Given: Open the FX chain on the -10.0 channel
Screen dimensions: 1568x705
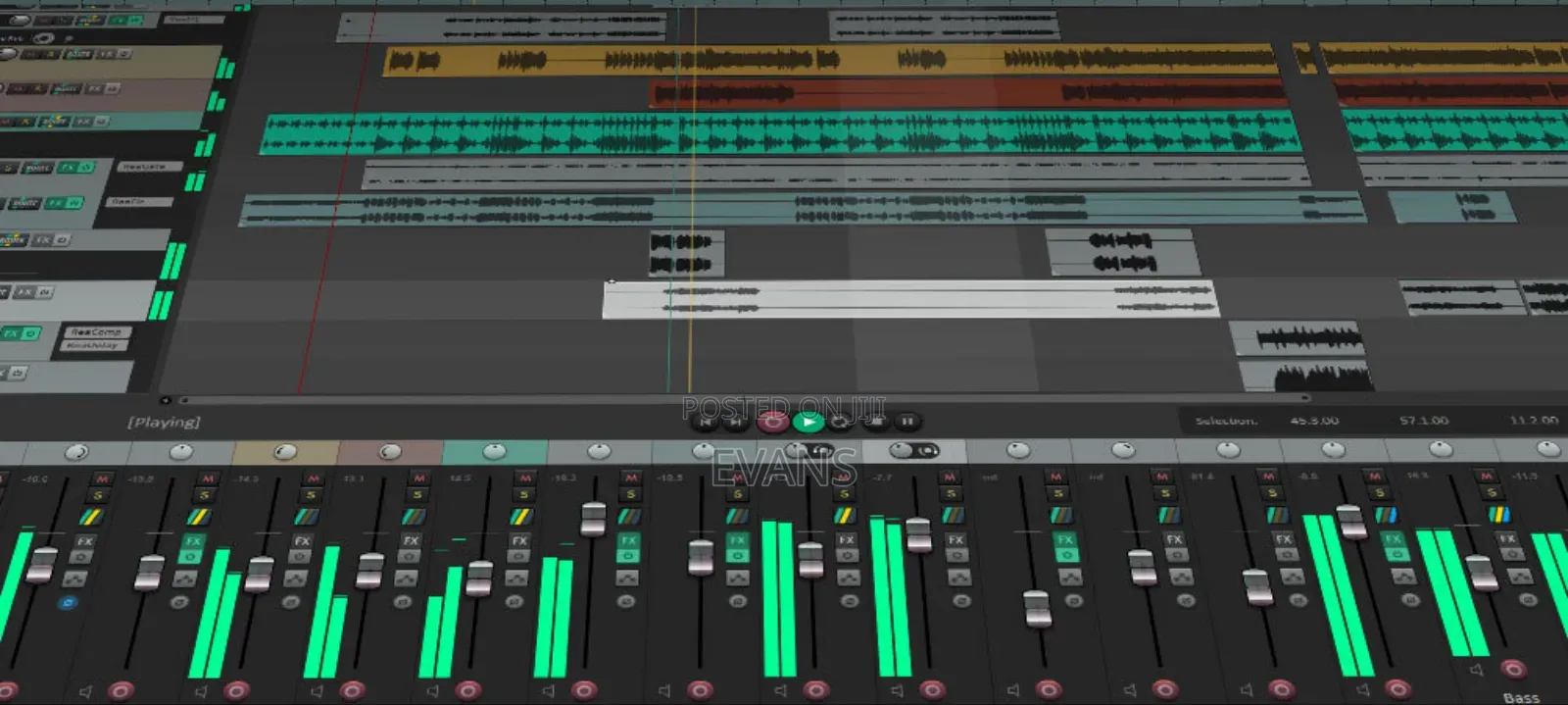Looking at the screenshot, I should point(85,540).
